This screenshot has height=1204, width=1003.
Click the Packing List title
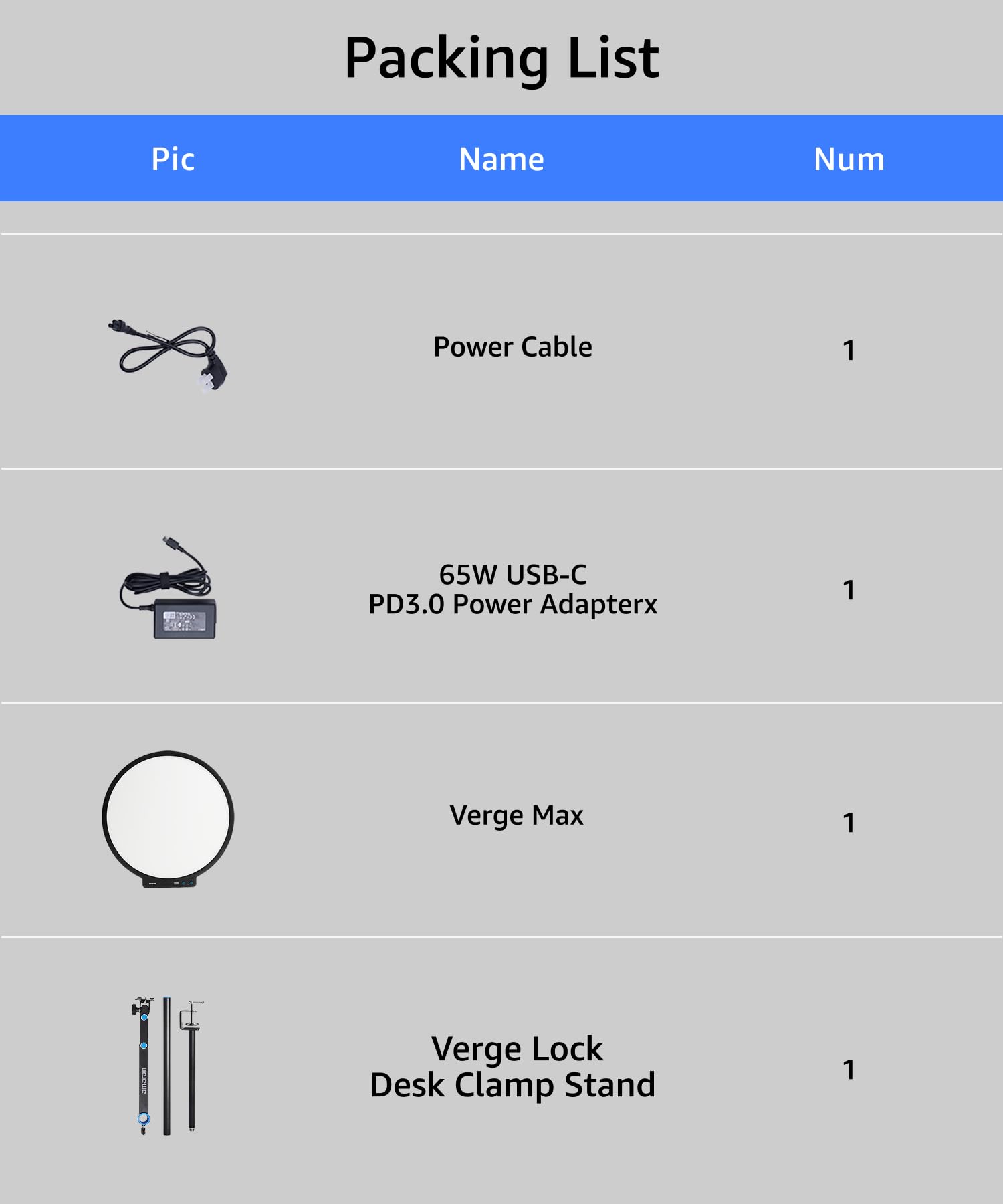point(501,59)
